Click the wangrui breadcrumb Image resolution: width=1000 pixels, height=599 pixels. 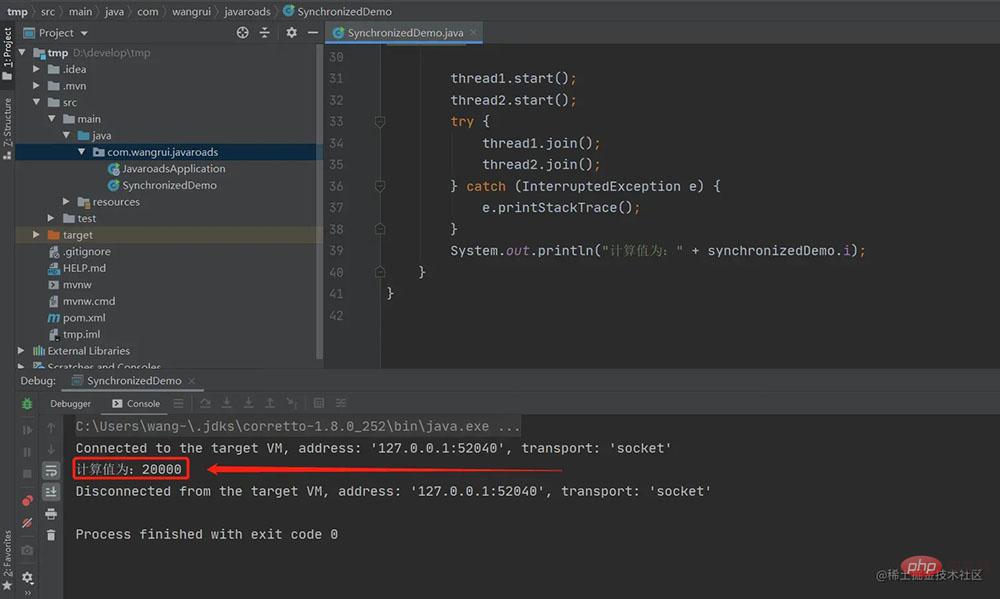[x=191, y=11]
